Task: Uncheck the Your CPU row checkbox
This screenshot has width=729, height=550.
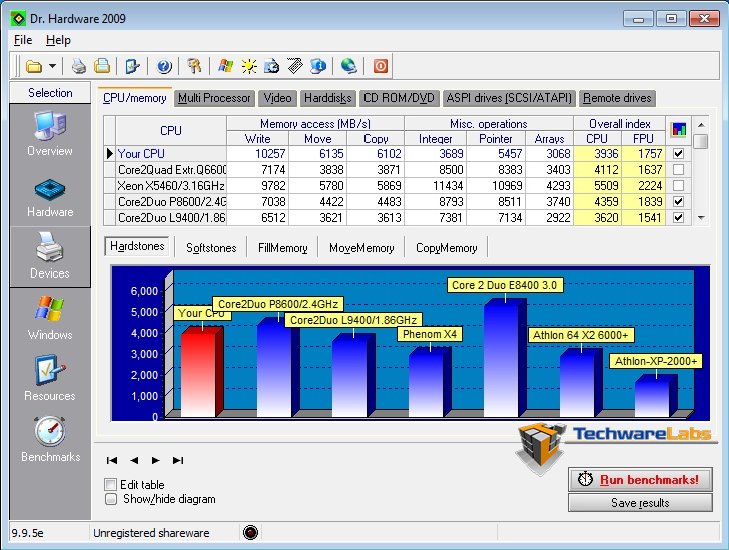Action: pos(678,153)
